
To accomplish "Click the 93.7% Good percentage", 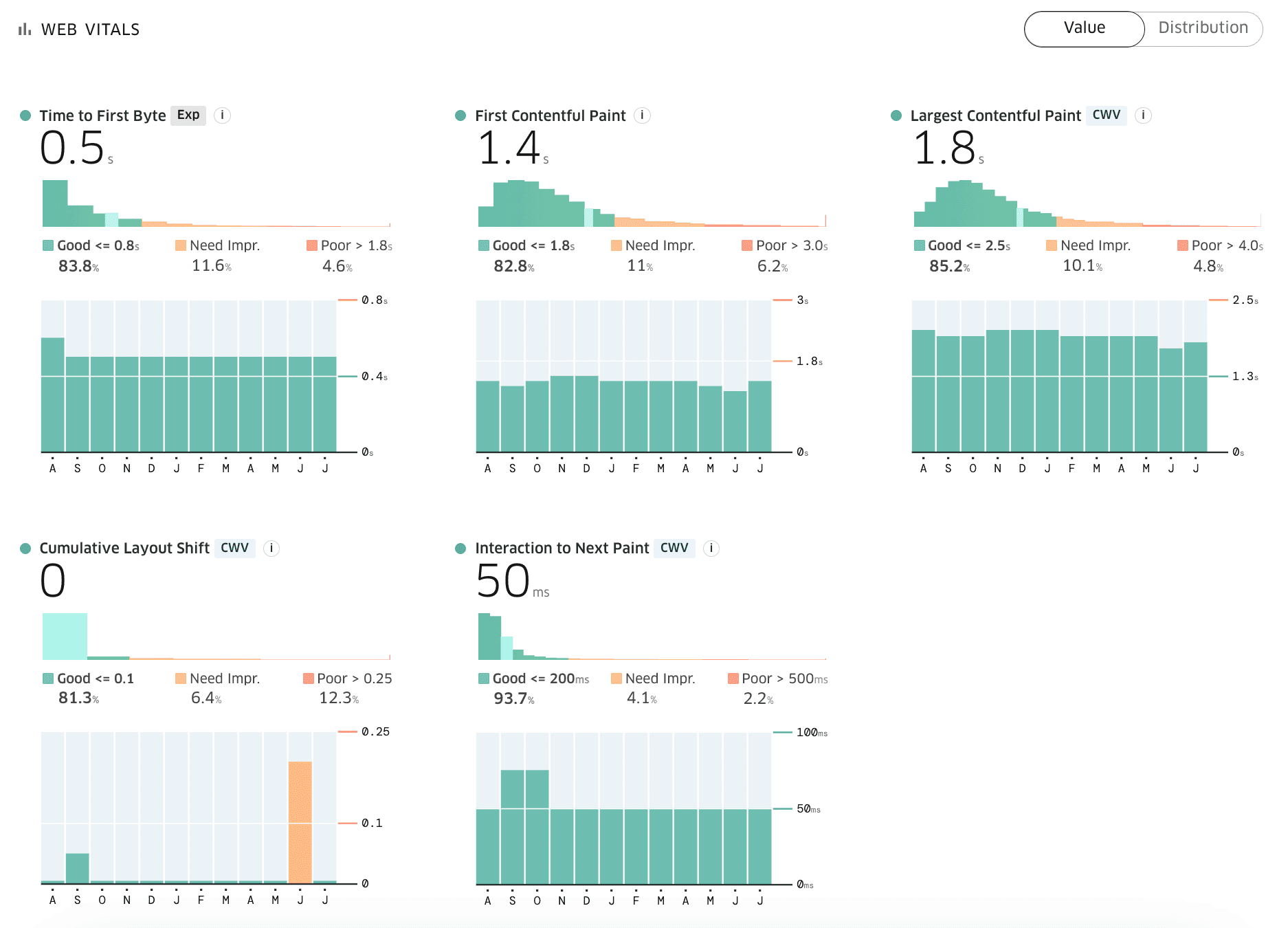I will (514, 698).
